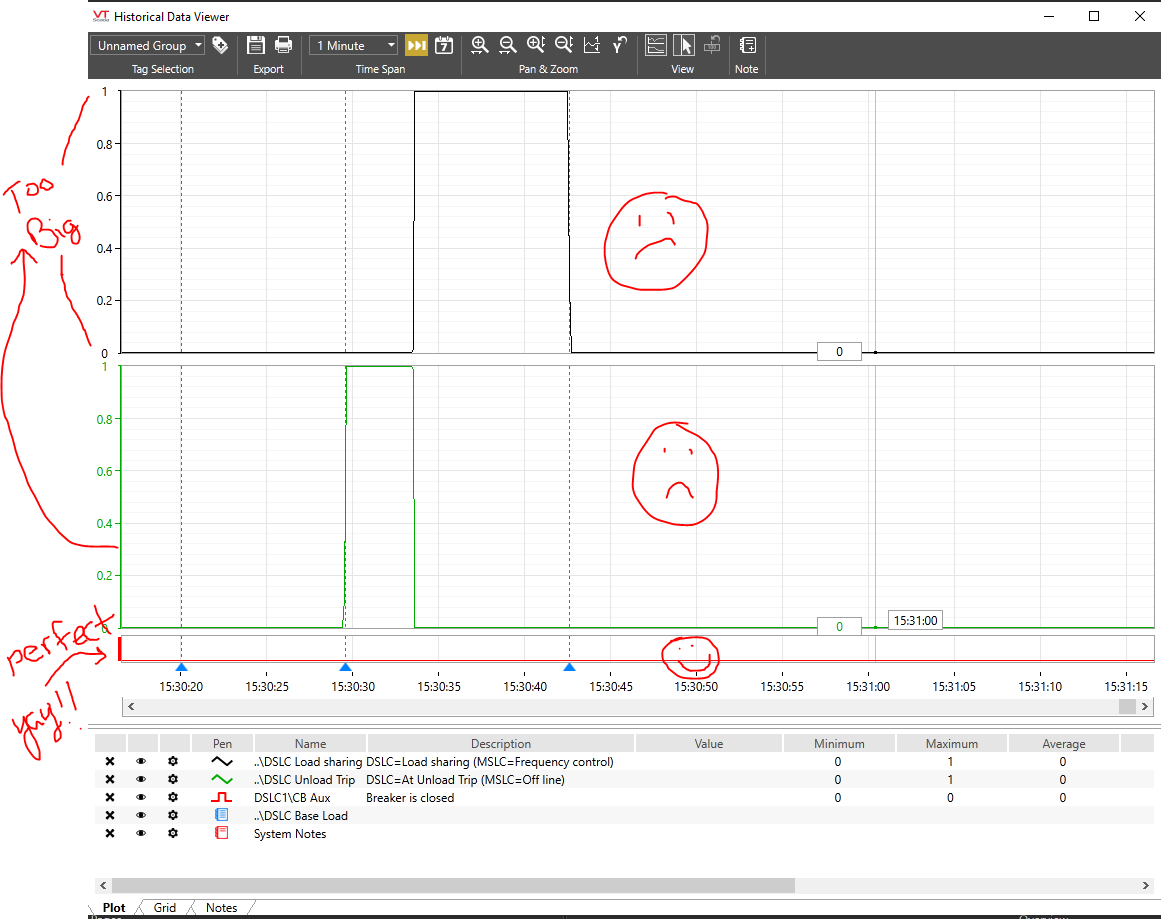Click the 15:31:00 cursor time label
This screenshot has height=919, width=1161.
click(915, 621)
